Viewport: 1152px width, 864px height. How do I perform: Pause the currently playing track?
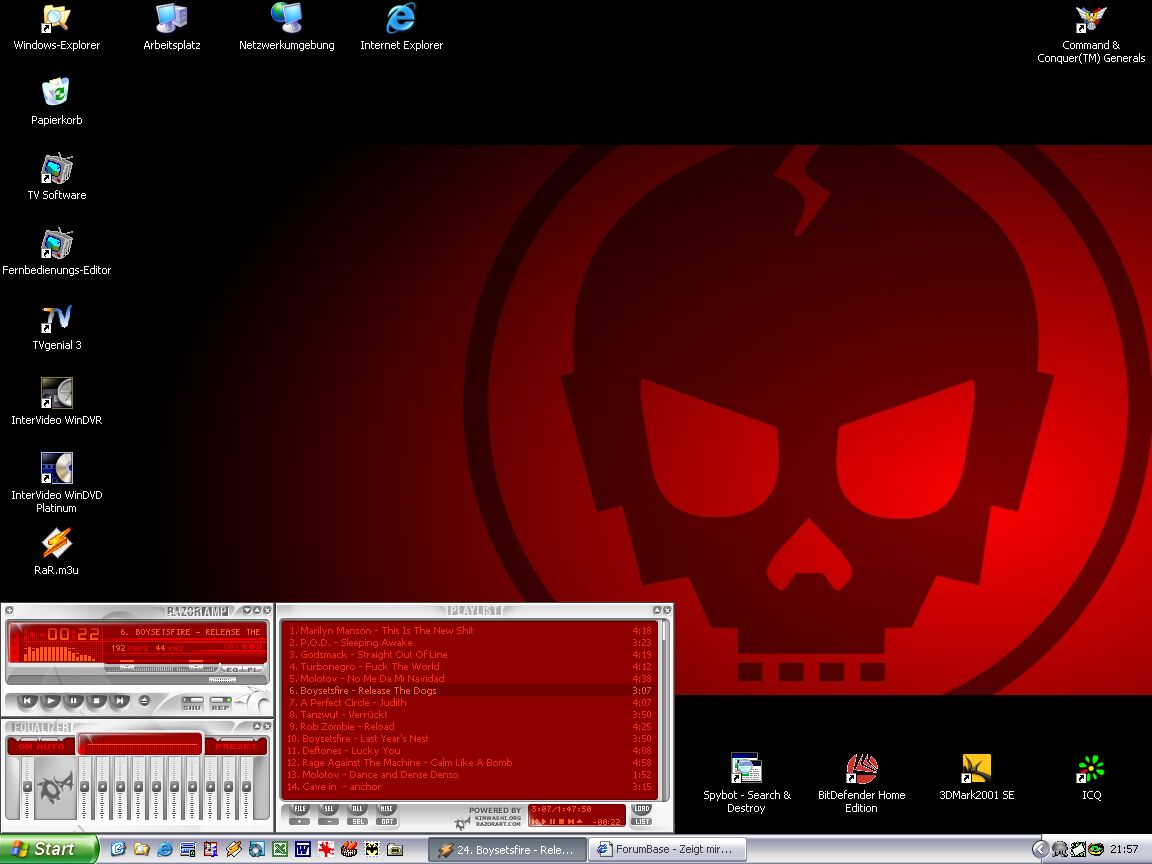pyautogui.click(x=74, y=701)
